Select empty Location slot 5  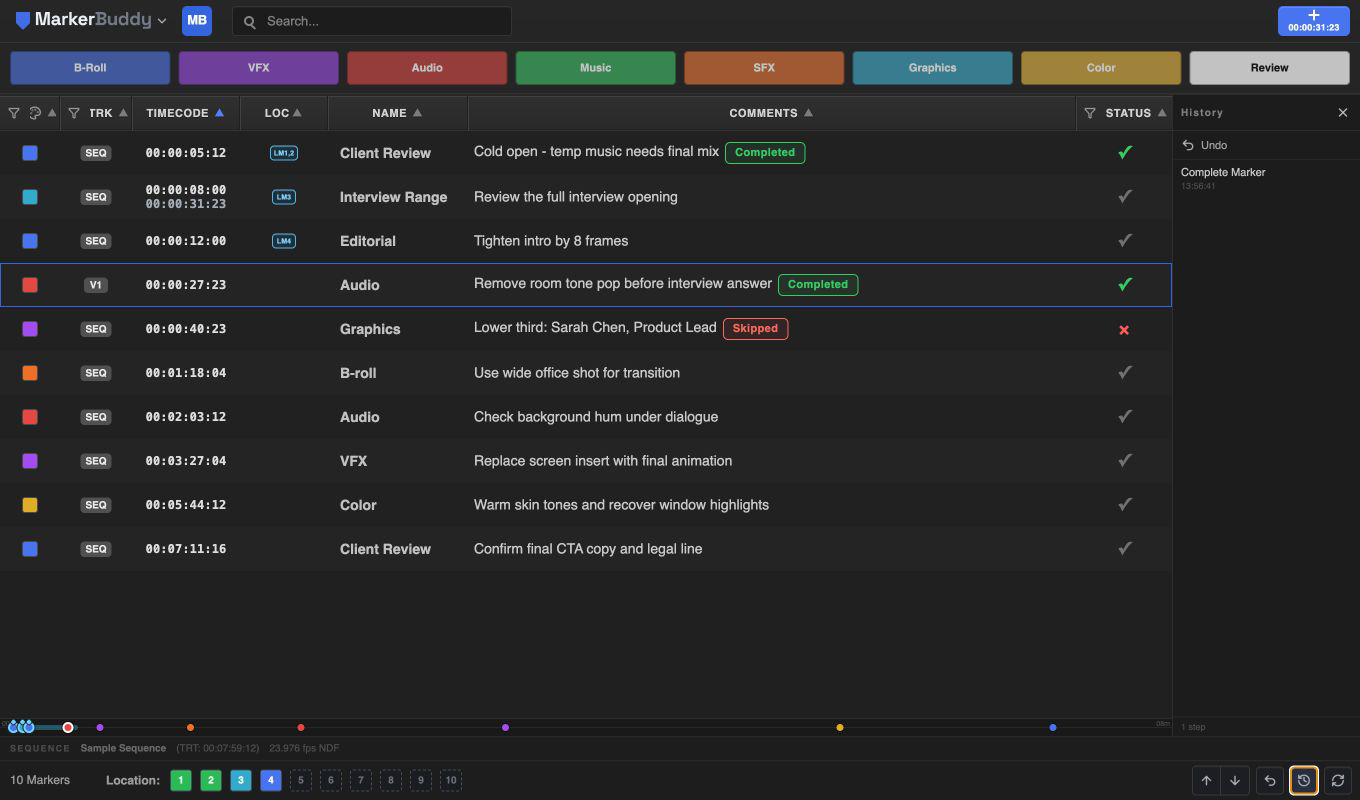pyautogui.click(x=300, y=780)
